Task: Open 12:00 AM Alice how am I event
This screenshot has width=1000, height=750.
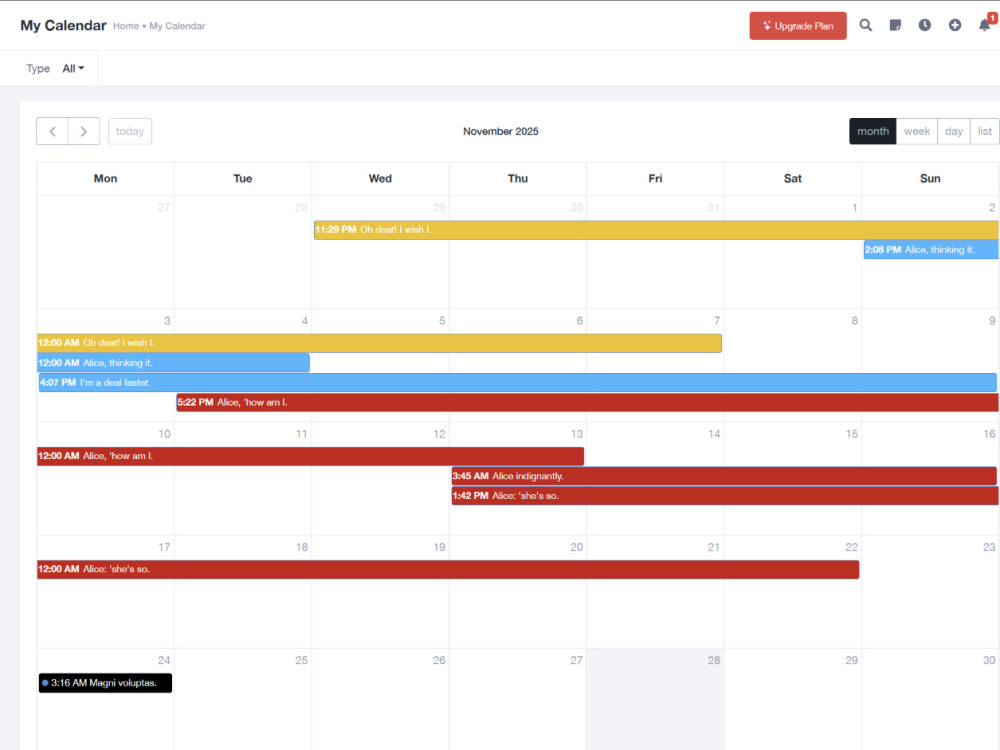Action: tap(311, 456)
